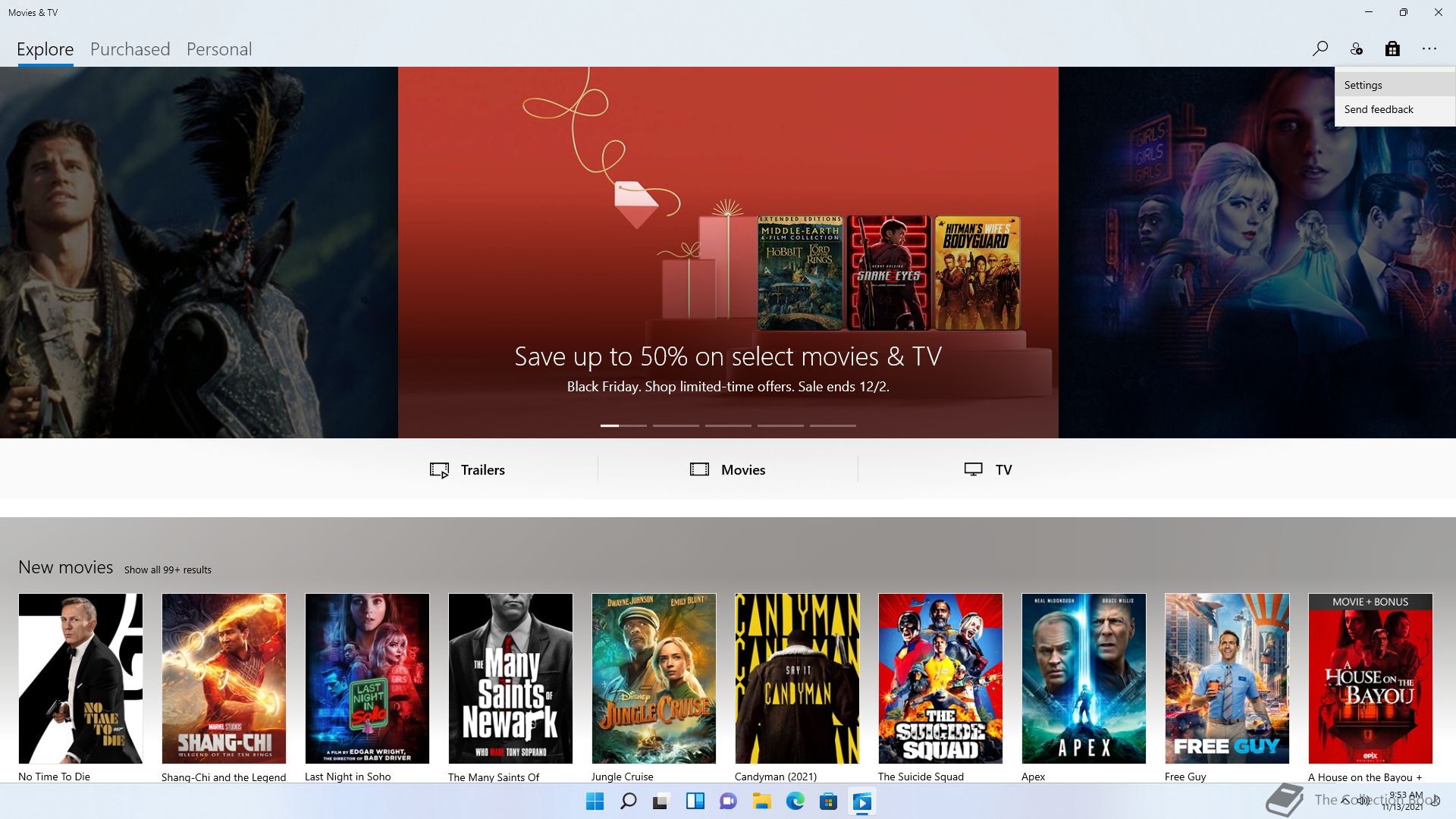Click the Apex title text

(x=1033, y=777)
